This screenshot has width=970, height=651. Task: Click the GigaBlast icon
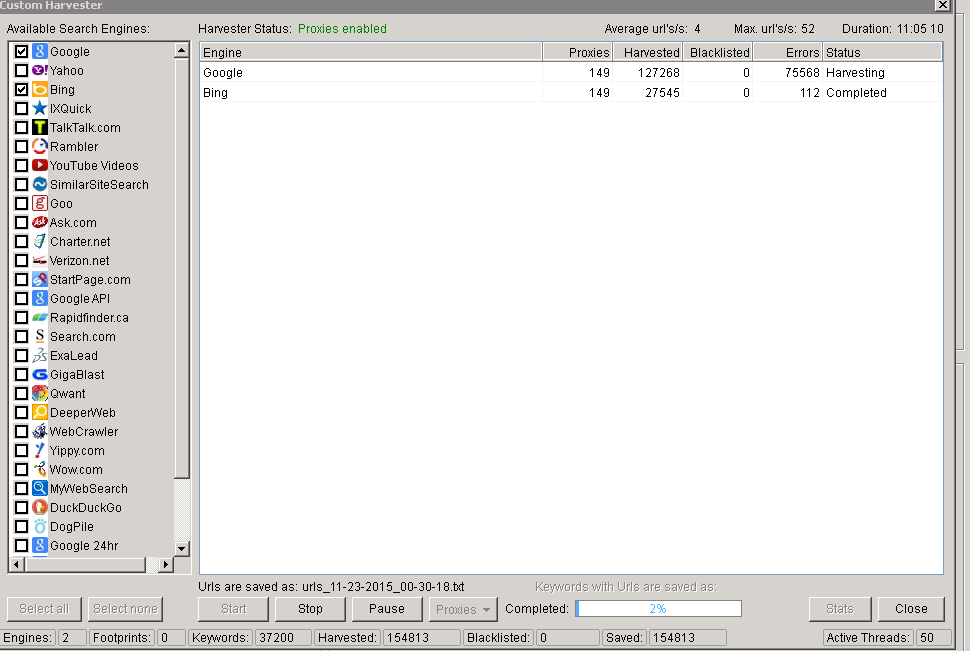[40, 374]
